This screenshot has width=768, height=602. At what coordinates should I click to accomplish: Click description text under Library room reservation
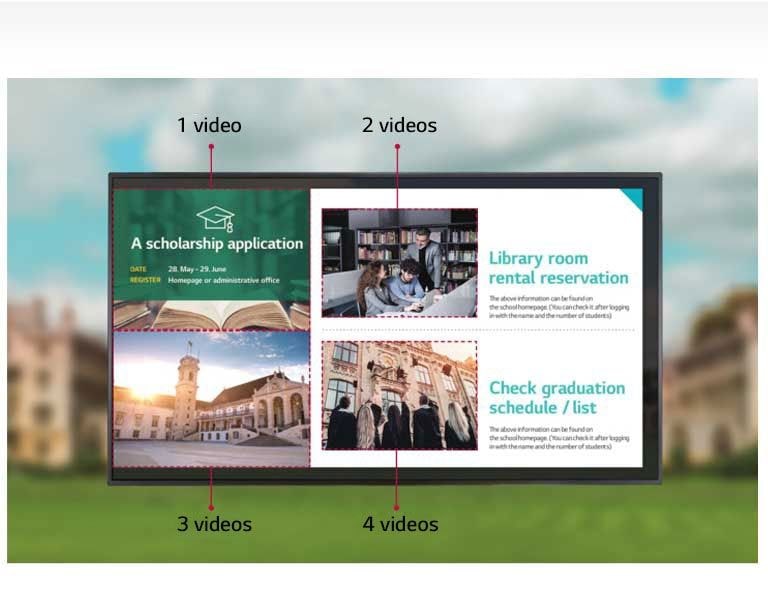click(559, 307)
